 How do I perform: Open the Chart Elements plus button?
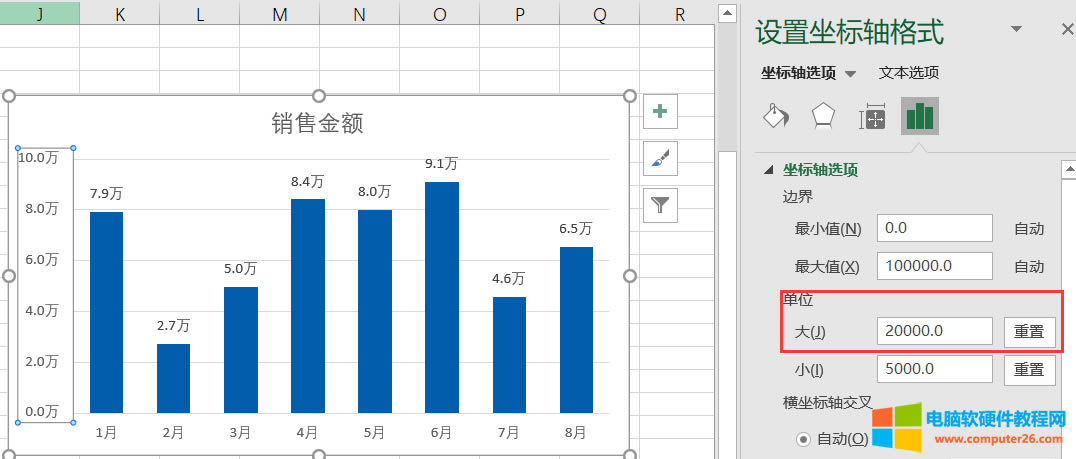pyautogui.click(x=659, y=112)
